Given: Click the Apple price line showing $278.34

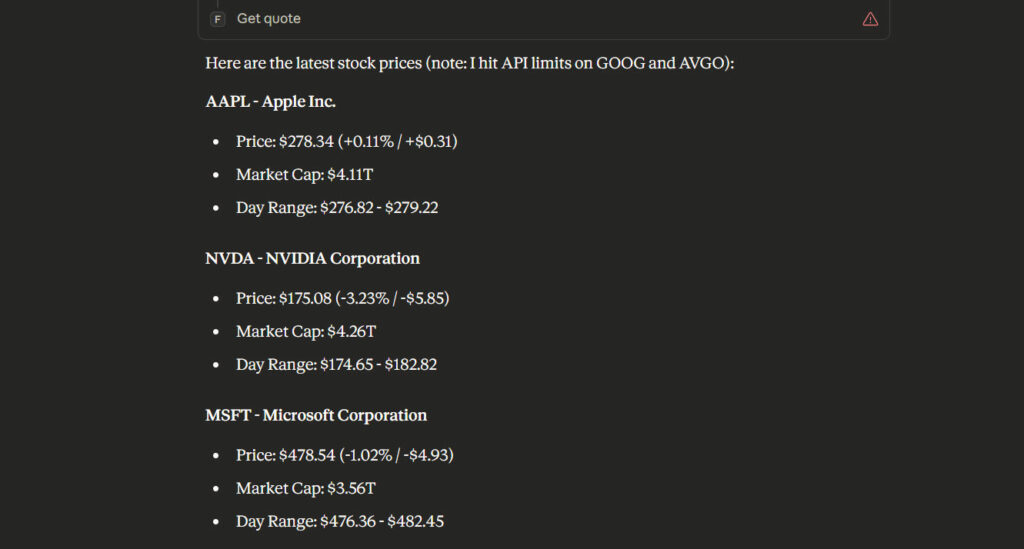Looking at the screenshot, I should tap(346, 142).
